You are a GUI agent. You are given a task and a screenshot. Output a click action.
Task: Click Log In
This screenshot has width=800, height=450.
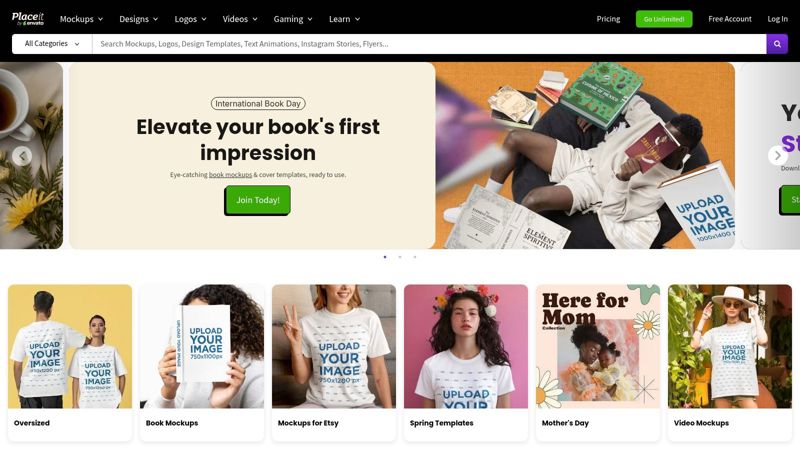[778, 19]
